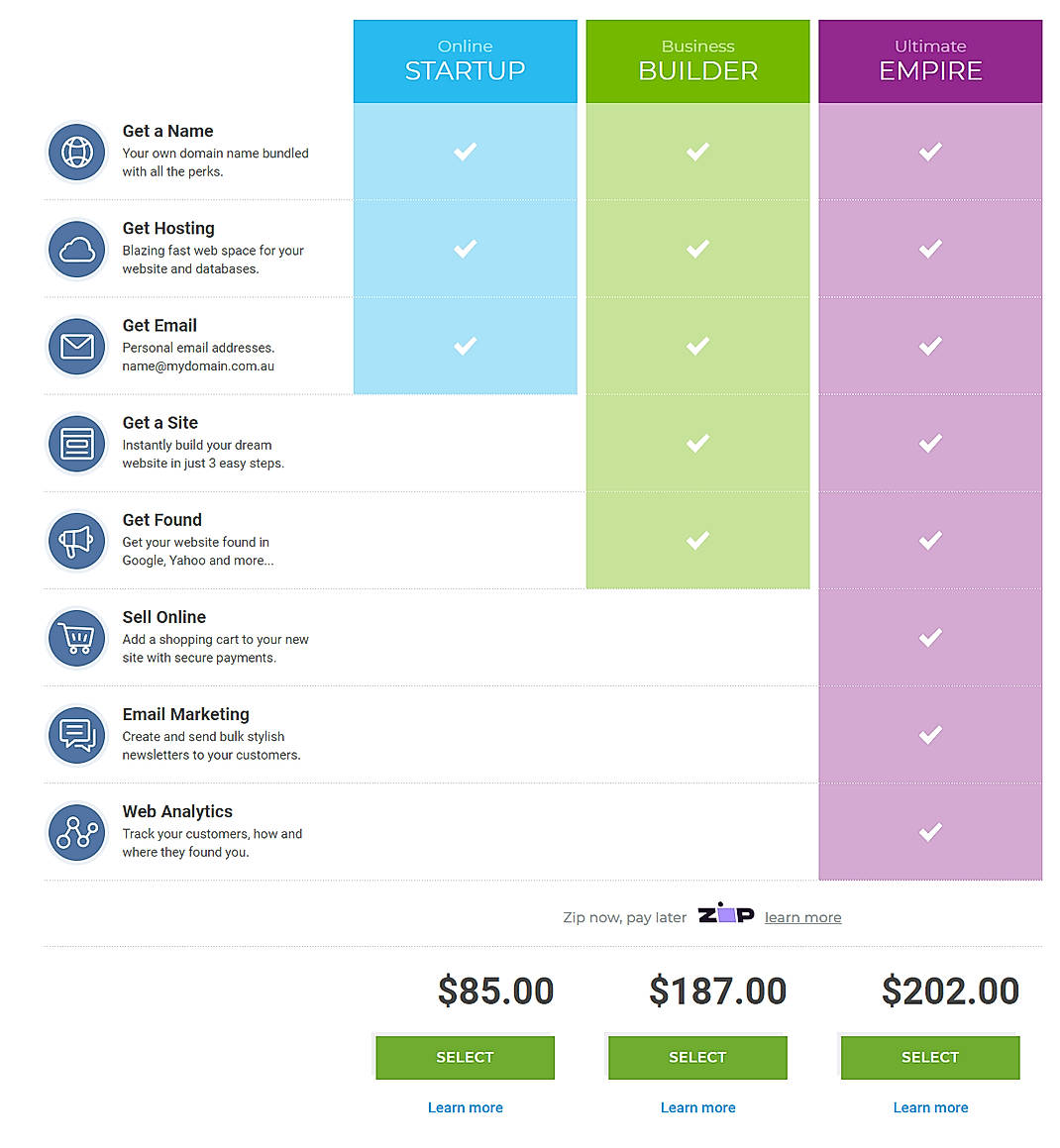Click the $202.00 price text
Screen dimensions: 1060x1148
pyautogui.click(x=950, y=990)
